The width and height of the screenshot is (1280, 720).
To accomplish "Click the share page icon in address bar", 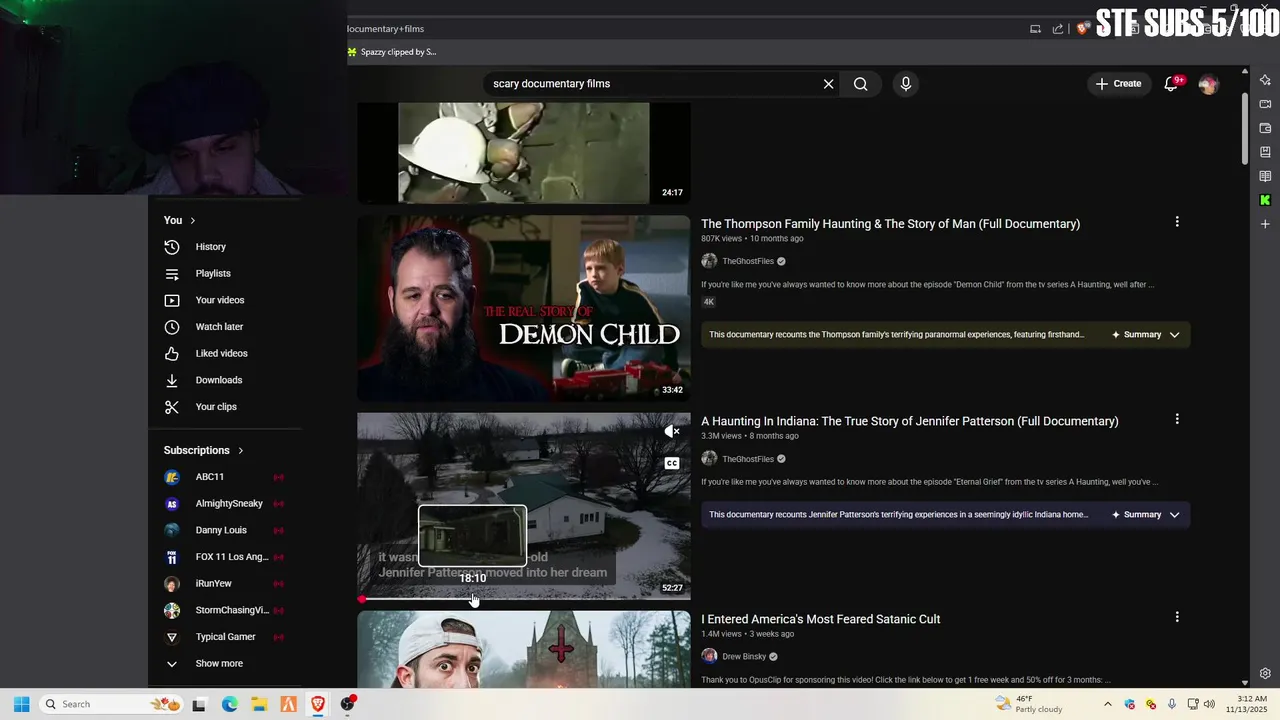I will (1058, 29).
